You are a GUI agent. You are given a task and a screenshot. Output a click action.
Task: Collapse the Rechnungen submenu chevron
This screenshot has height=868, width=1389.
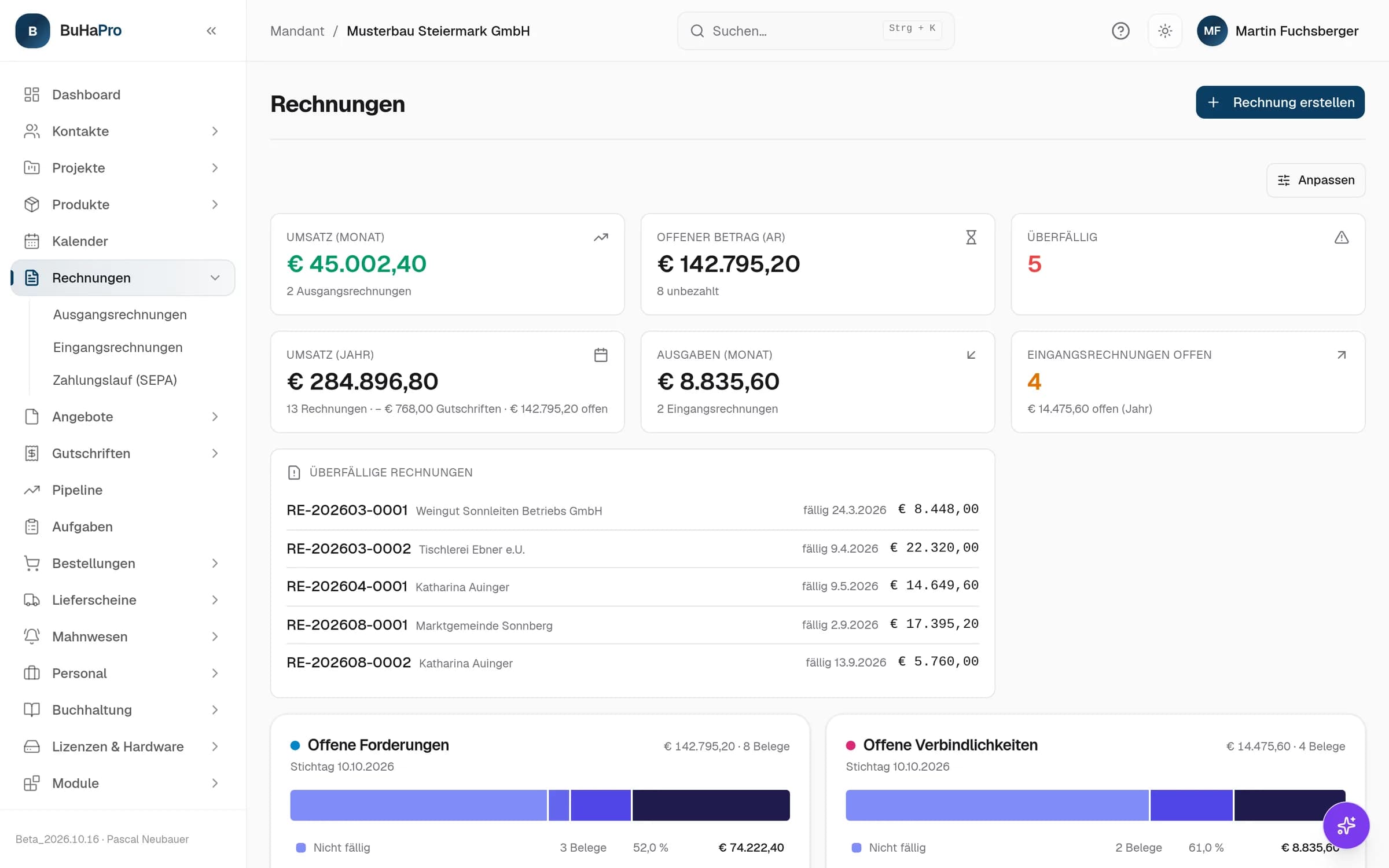(x=215, y=278)
